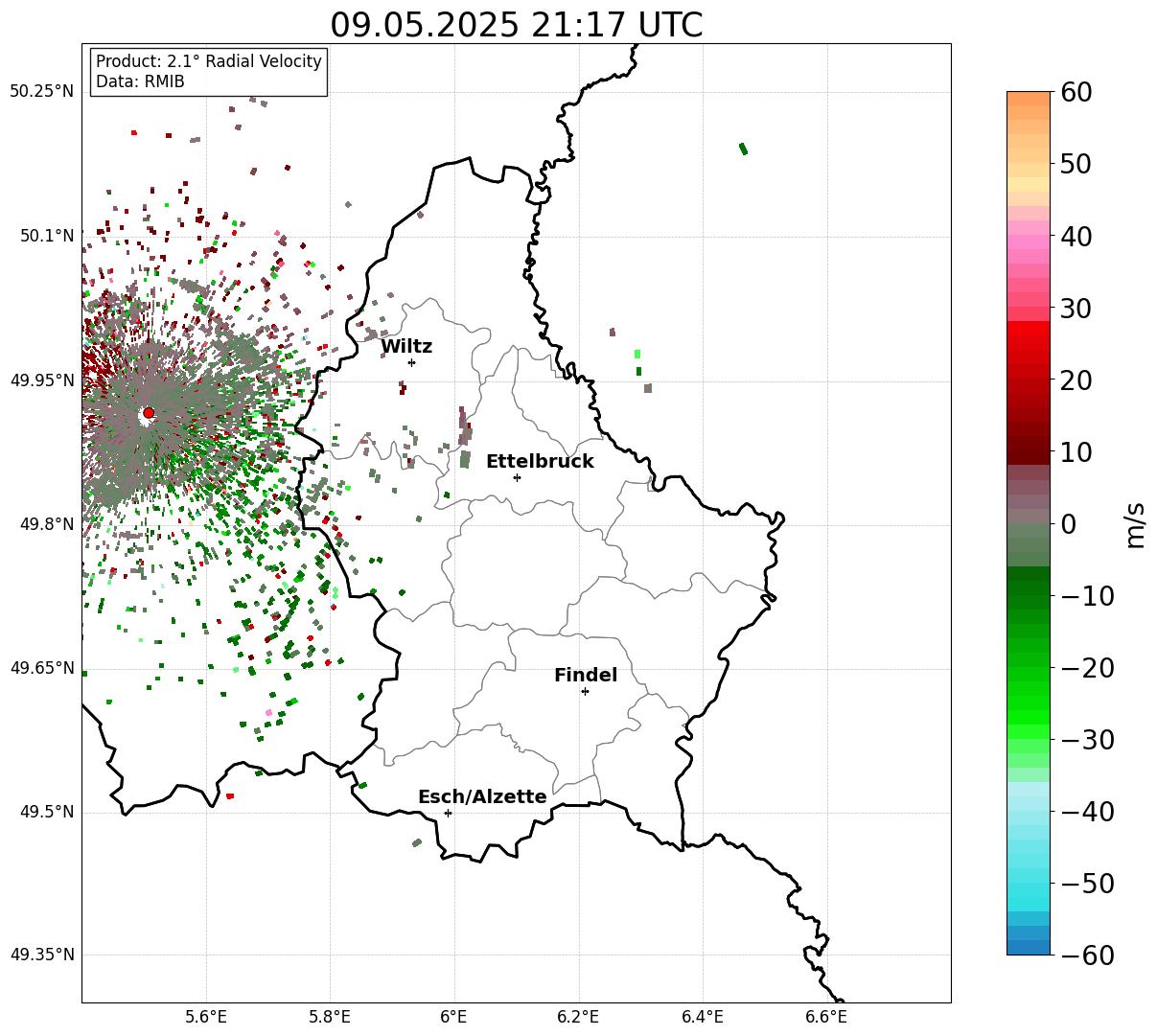
Task: Click the 49.95°N latitude label
Action: [41, 380]
